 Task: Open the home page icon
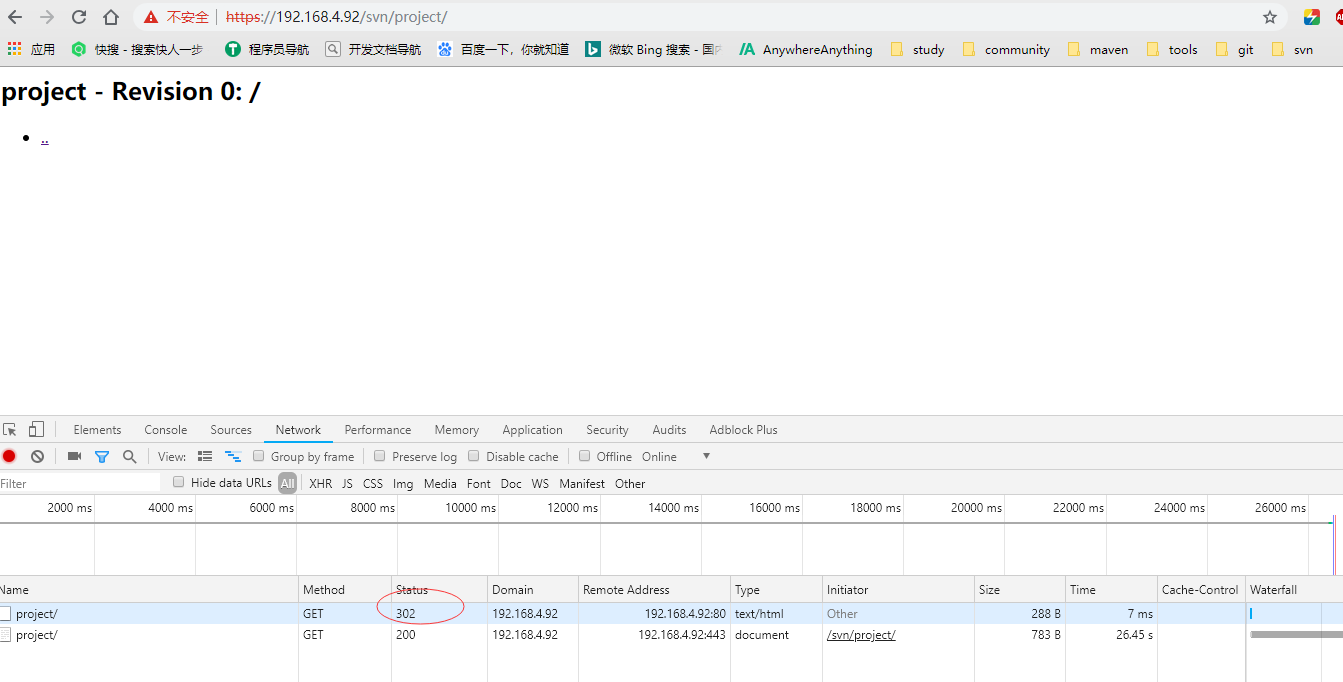(x=111, y=17)
